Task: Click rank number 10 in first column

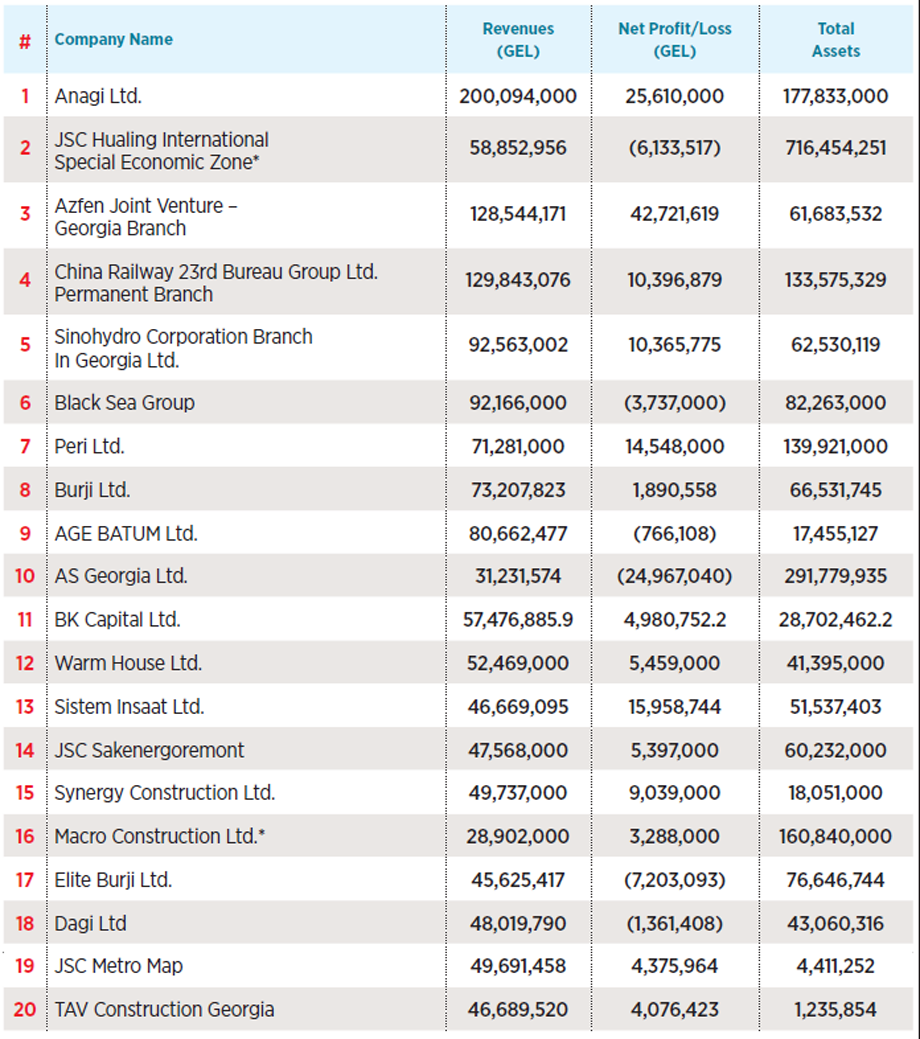Action: (25, 577)
